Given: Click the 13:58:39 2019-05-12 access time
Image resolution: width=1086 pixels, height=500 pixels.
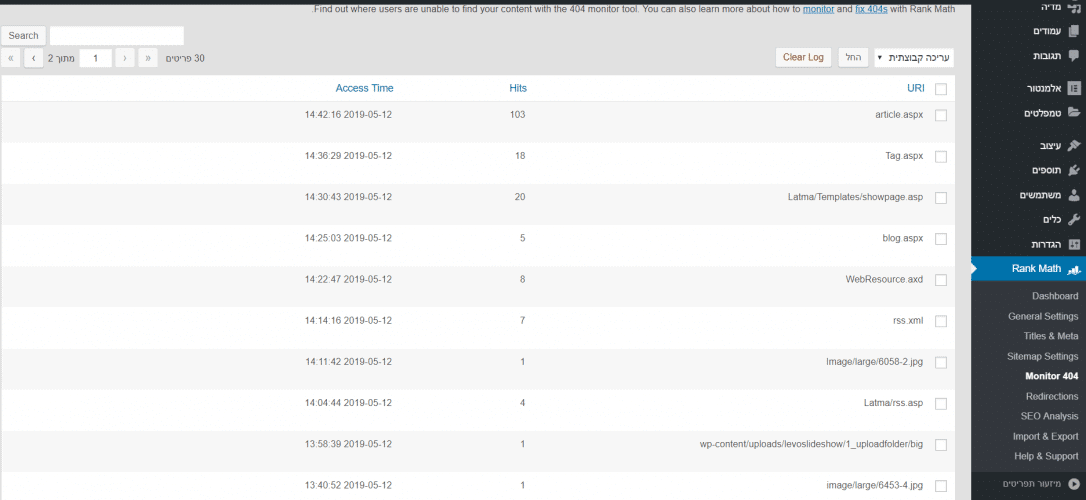Looking at the screenshot, I should tap(348, 444).
